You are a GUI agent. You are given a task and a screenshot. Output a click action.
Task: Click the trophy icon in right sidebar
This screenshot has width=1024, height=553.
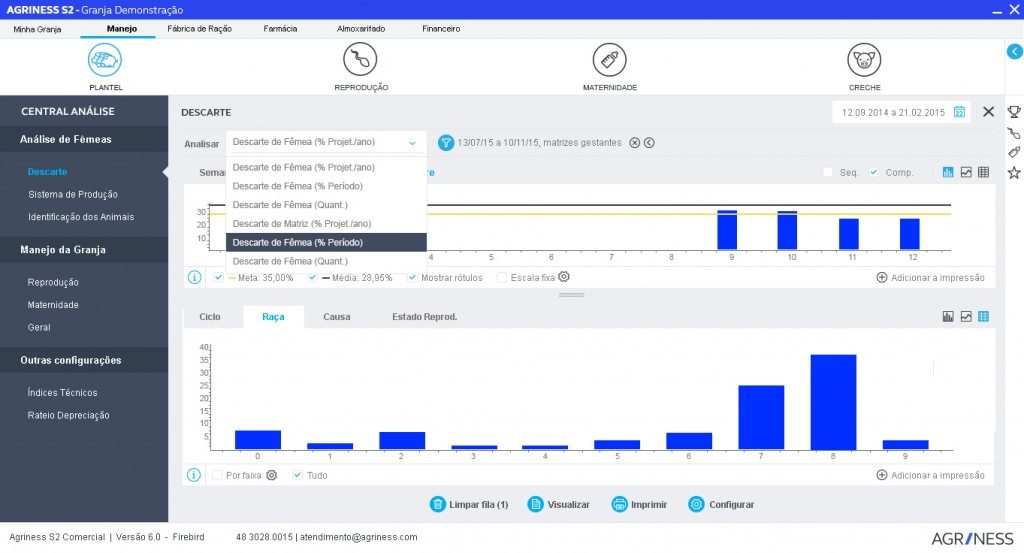(x=1013, y=112)
